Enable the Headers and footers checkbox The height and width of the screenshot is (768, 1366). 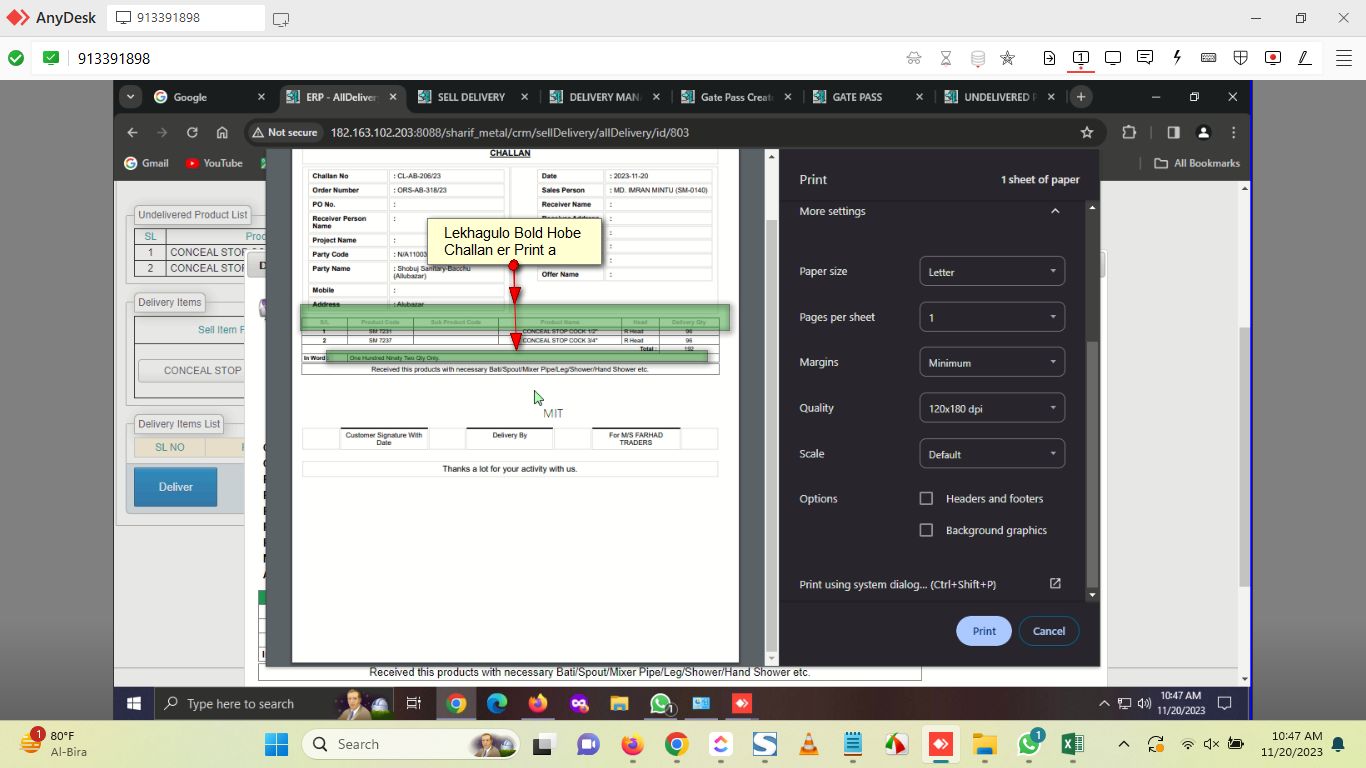click(926, 499)
